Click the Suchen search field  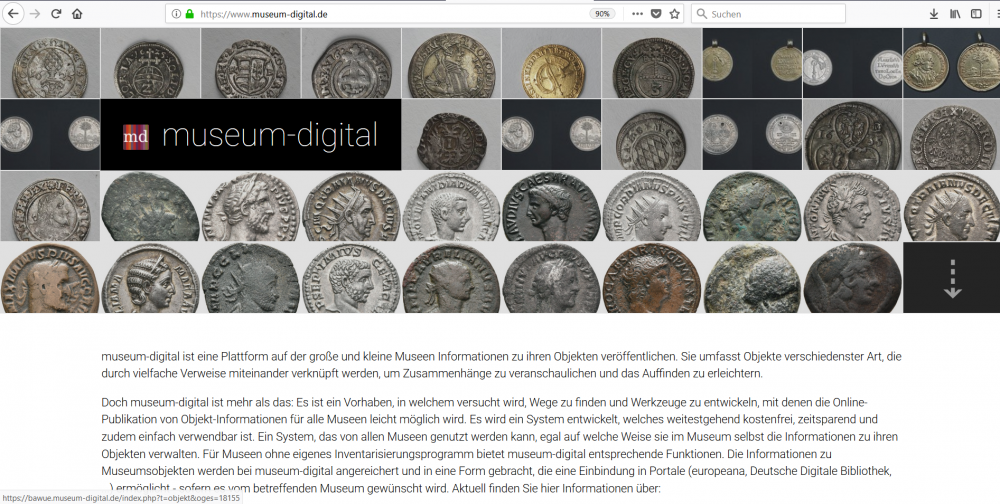click(x=760, y=14)
